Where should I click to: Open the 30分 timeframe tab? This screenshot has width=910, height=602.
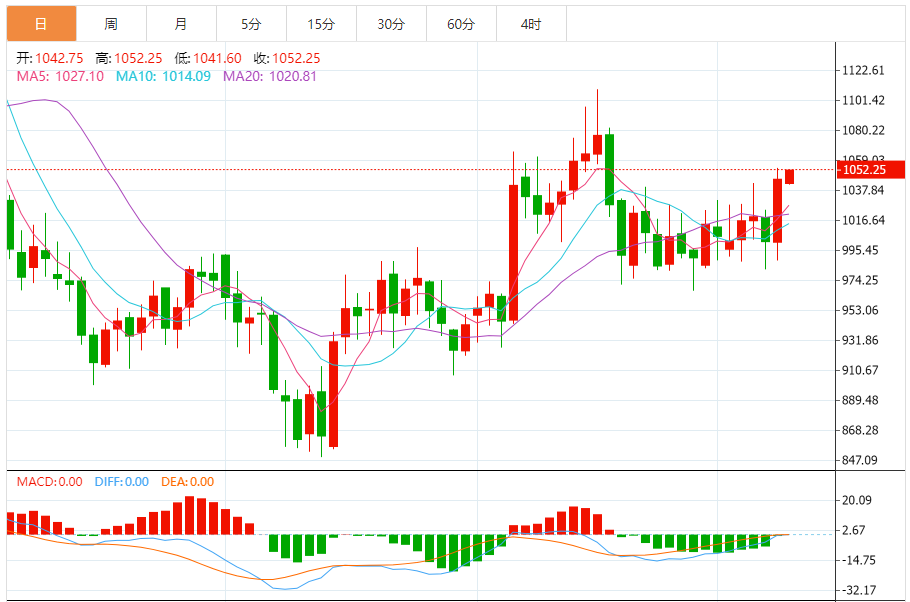click(391, 24)
